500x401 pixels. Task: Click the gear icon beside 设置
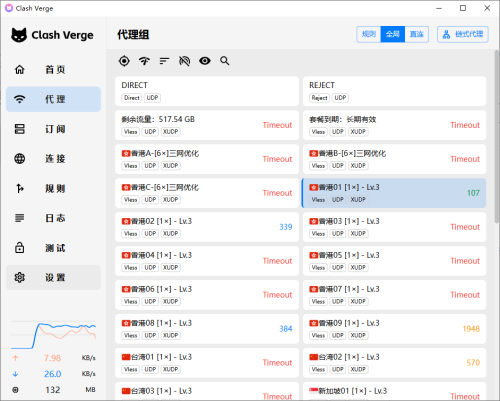tap(20, 277)
